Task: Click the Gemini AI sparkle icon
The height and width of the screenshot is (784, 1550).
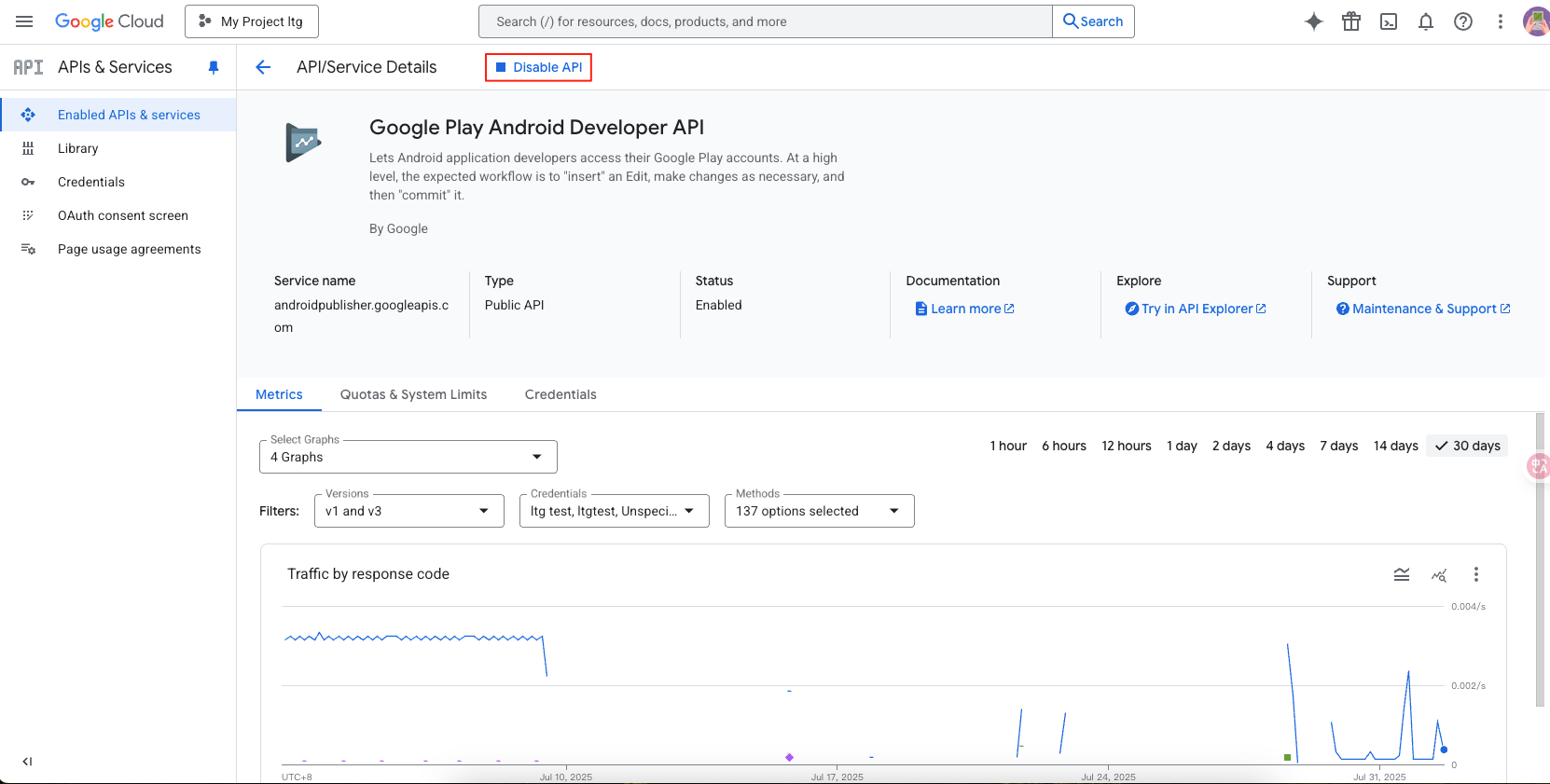Action: point(1313,21)
